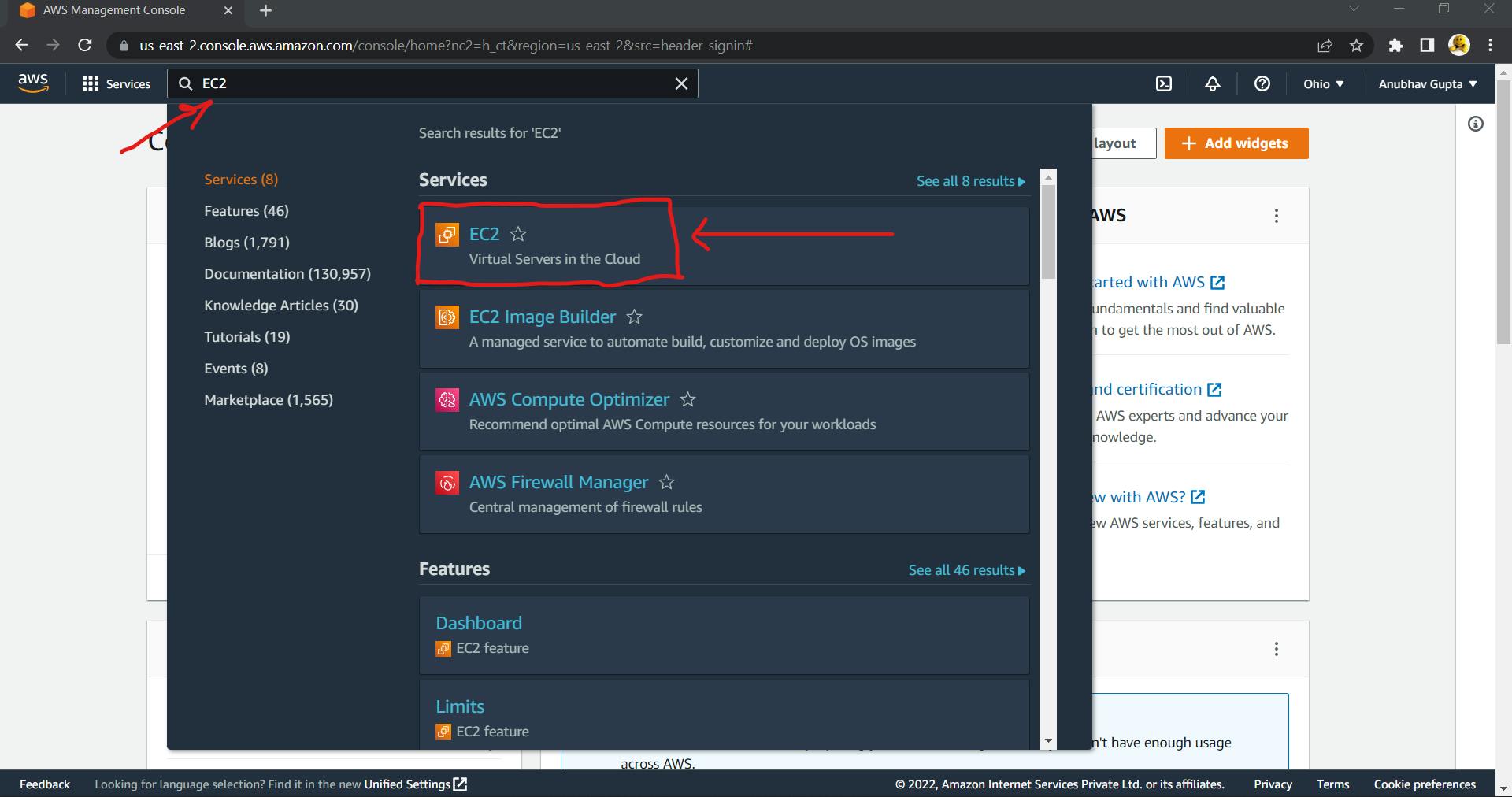Open Getting started with AWS external link

tap(1158, 282)
